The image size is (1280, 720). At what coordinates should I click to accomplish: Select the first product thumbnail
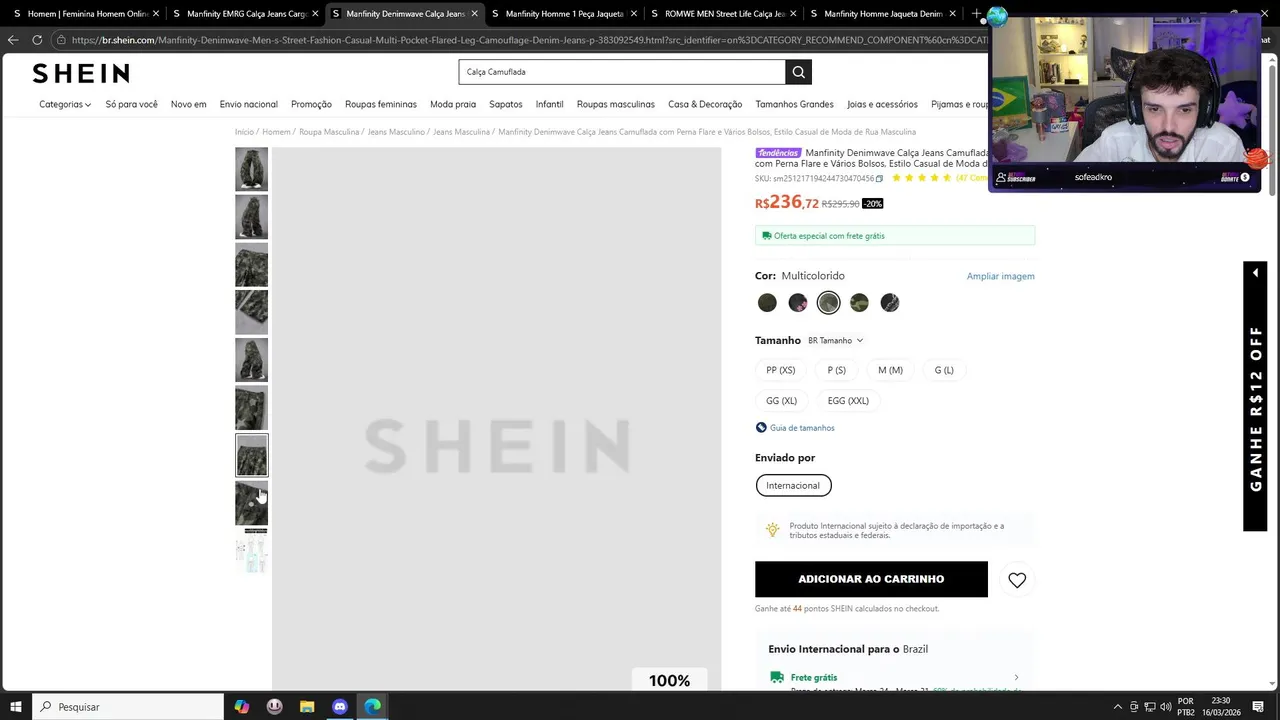251,169
